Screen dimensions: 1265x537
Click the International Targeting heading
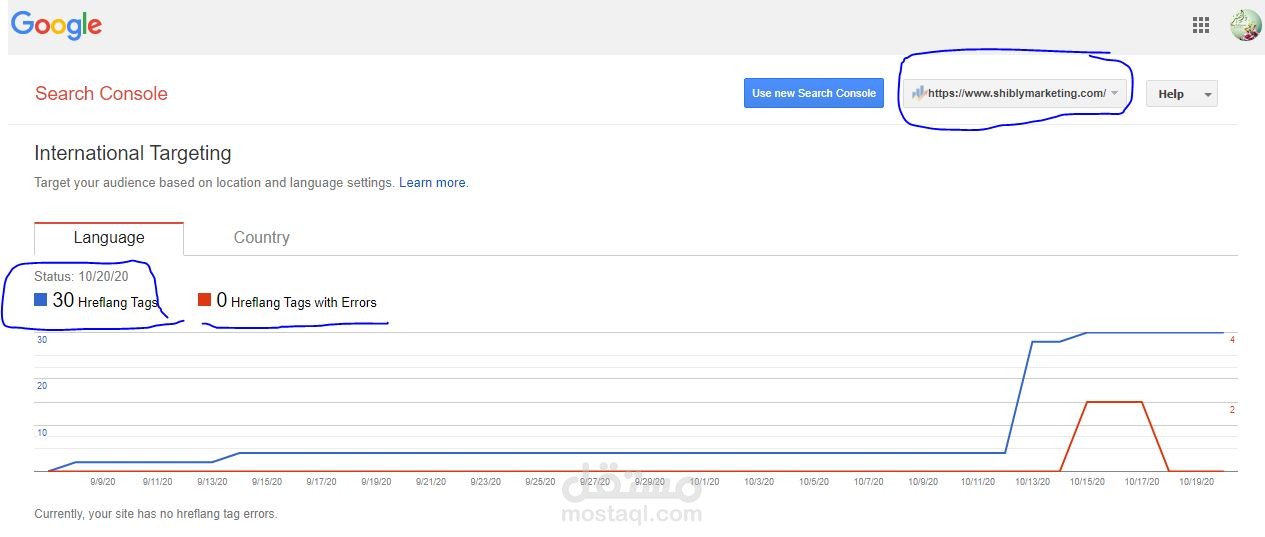[133, 153]
